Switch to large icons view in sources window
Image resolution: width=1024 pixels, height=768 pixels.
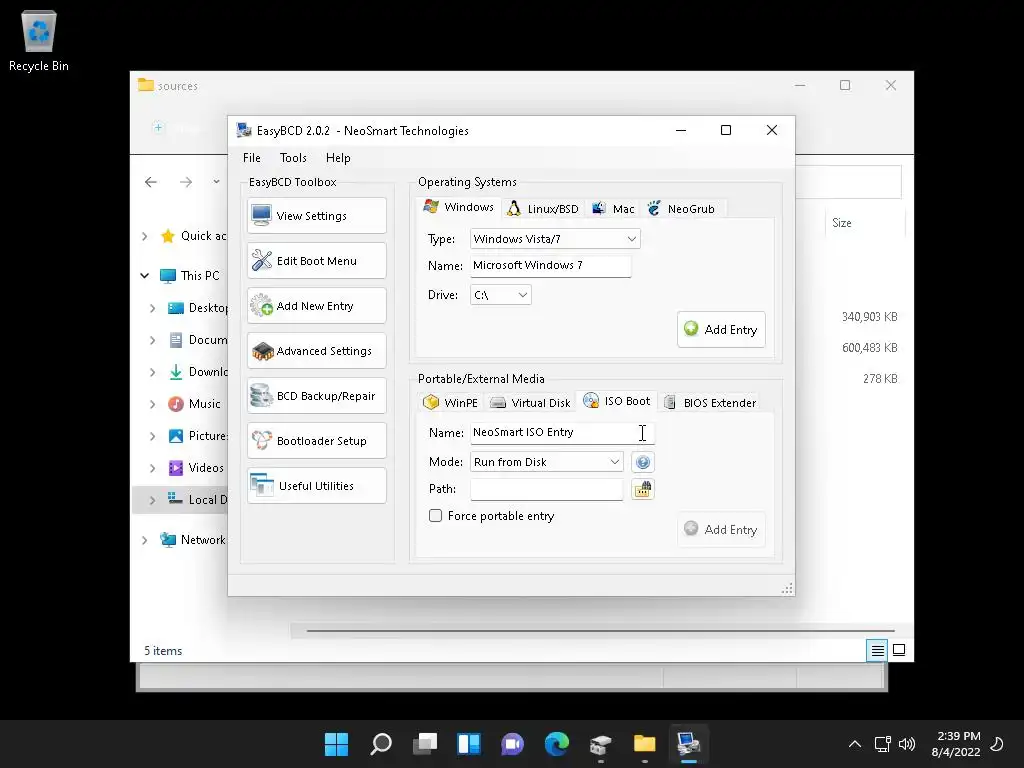(899, 650)
